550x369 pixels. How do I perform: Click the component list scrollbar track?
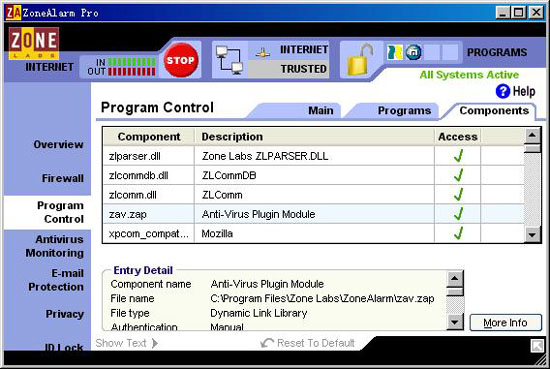(x=532, y=189)
